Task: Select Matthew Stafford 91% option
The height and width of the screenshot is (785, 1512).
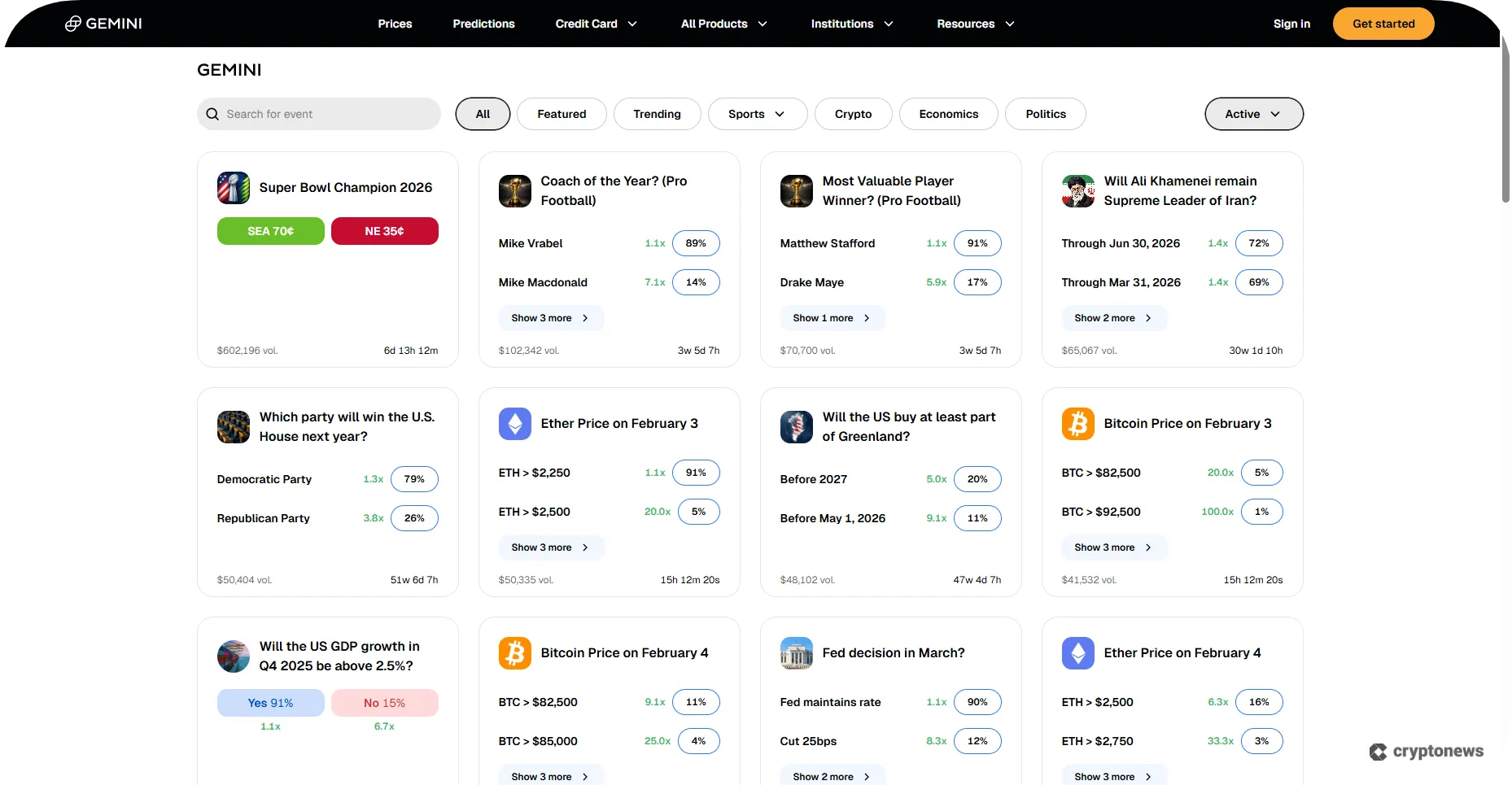Action: click(977, 243)
